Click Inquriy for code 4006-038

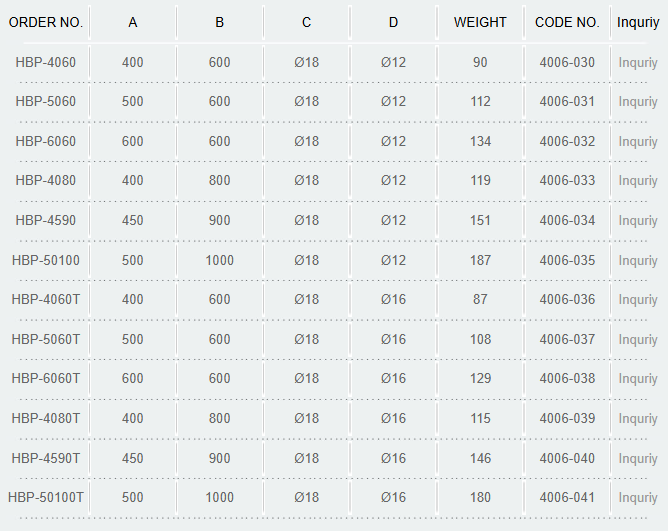pos(638,379)
